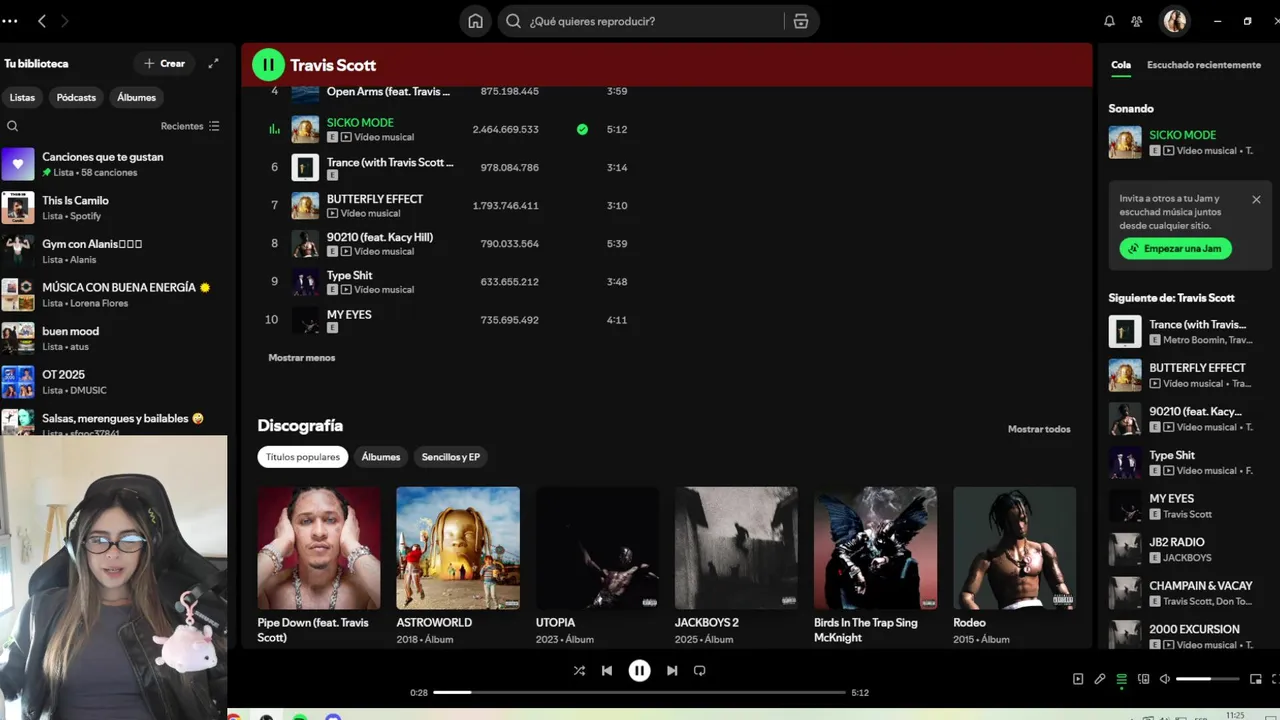This screenshot has height=720, width=1280.
Task: Pause from the green Travis Scott header button
Action: 268,65
